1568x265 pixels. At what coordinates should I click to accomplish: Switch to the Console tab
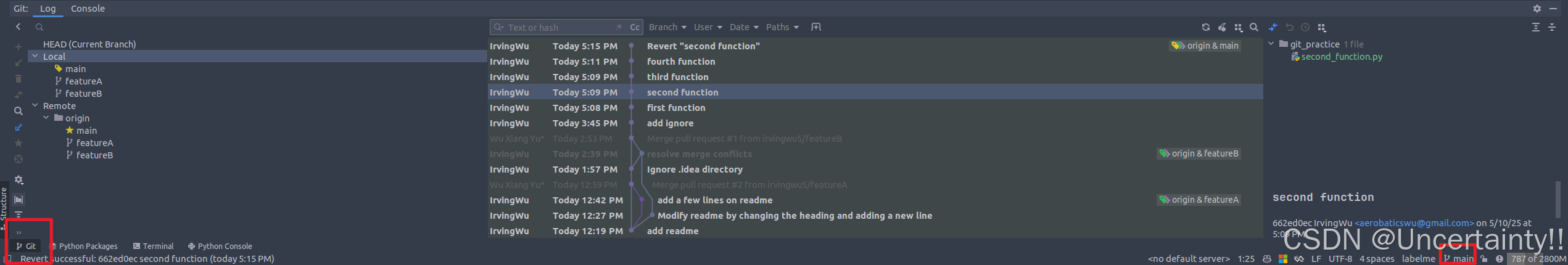pyautogui.click(x=88, y=9)
